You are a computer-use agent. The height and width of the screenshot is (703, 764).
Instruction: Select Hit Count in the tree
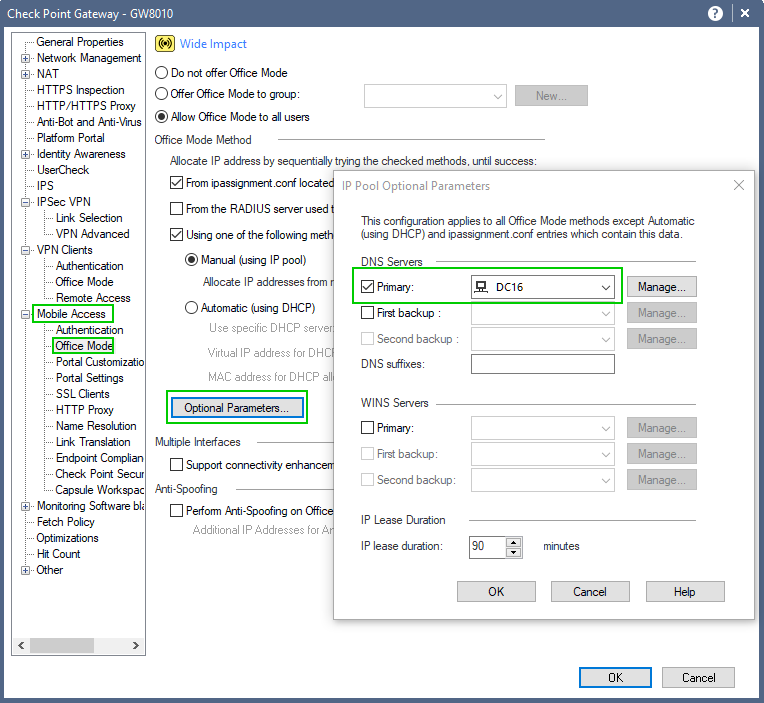pyautogui.click(x=58, y=554)
